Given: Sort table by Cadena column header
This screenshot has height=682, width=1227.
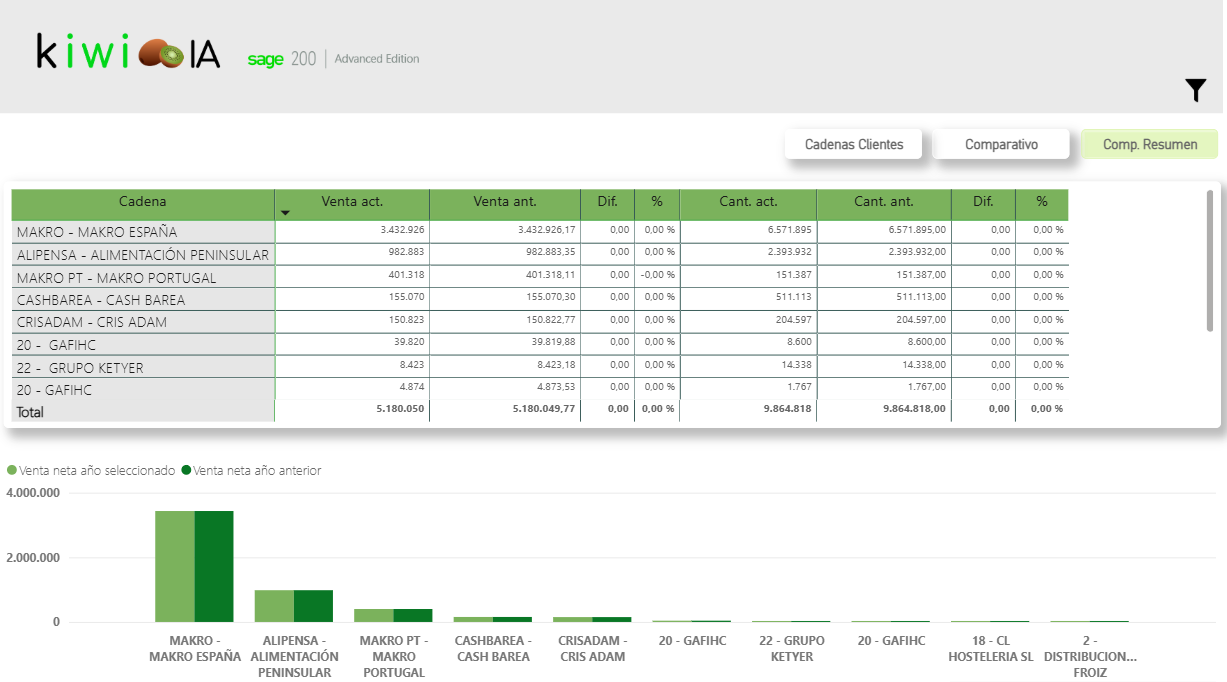Looking at the screenshot, I should [142, 202].
